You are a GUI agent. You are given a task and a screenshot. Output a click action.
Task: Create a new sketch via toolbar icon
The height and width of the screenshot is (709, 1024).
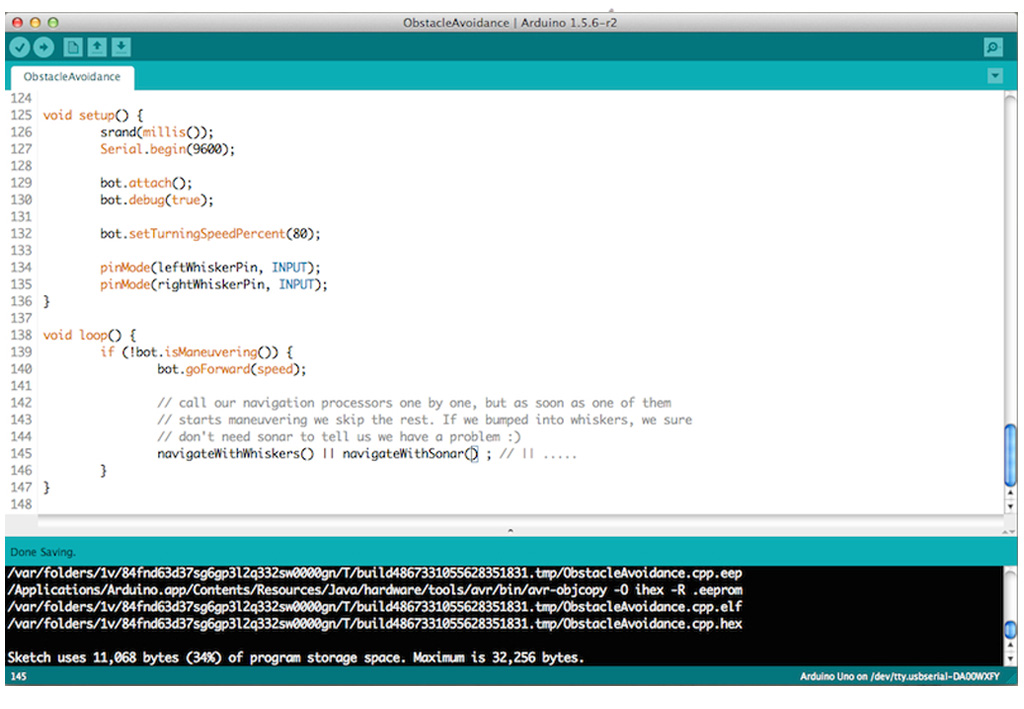[x=72, y=47]
